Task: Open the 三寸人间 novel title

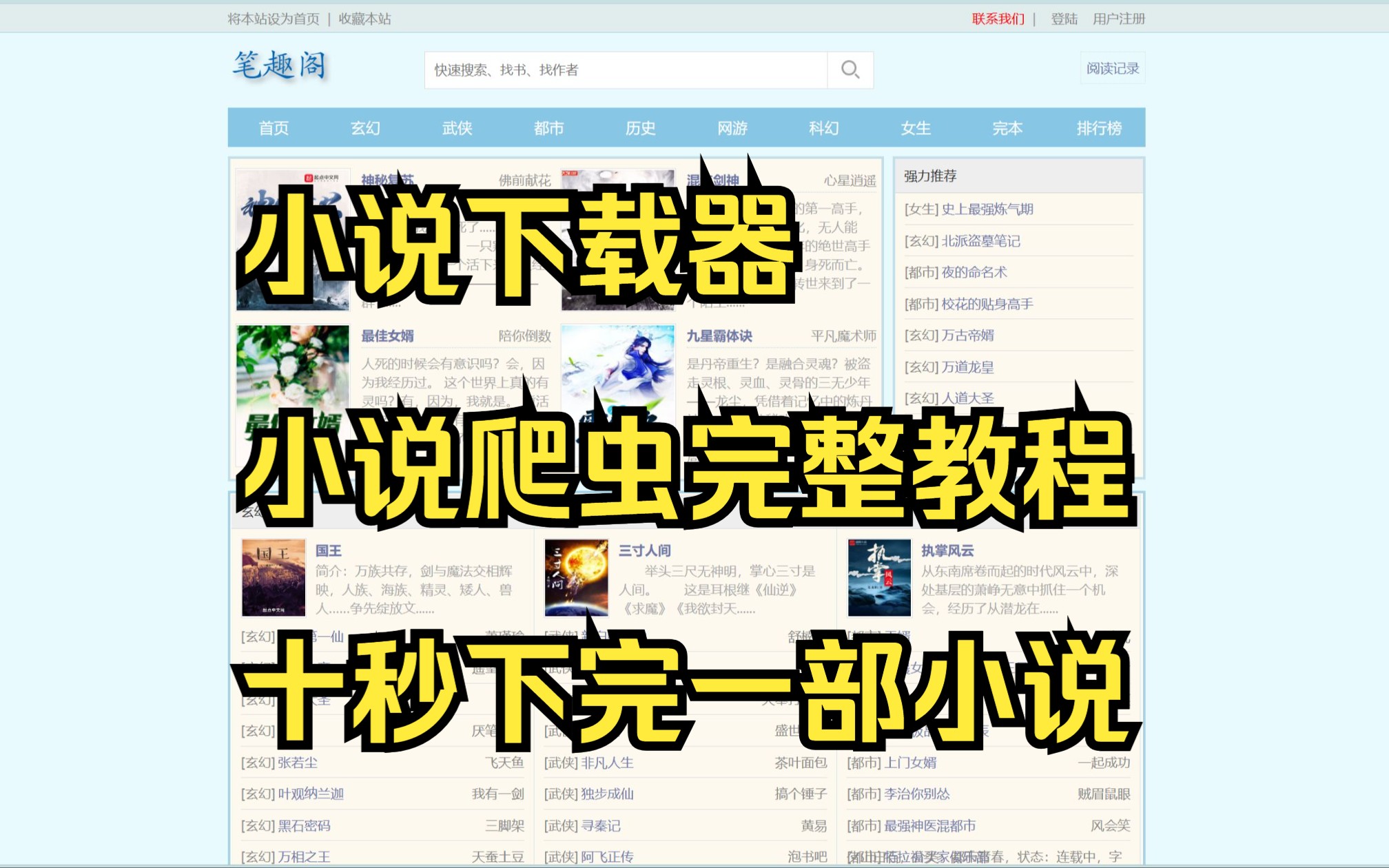Action: pos(644,550)
